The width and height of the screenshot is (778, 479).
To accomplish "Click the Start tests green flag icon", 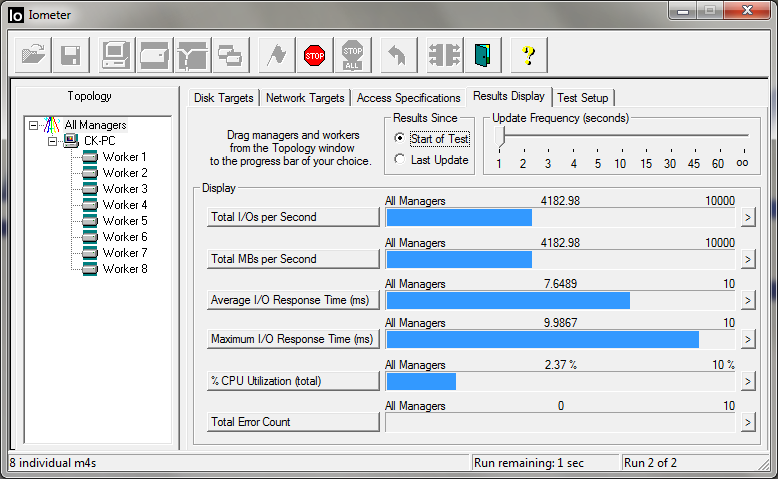I will pos(275,55).
